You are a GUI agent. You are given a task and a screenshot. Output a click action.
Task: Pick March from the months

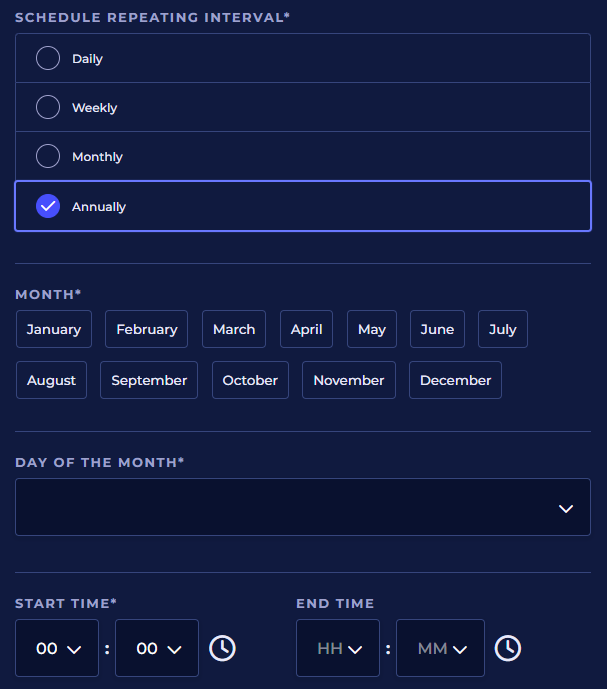234,329
